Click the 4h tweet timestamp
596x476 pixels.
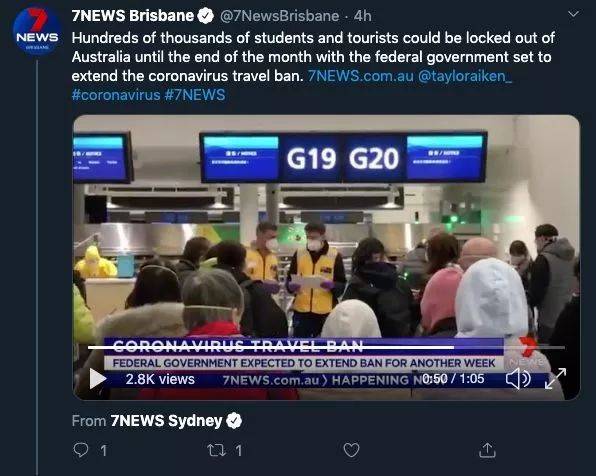click(x=363, y=16)
